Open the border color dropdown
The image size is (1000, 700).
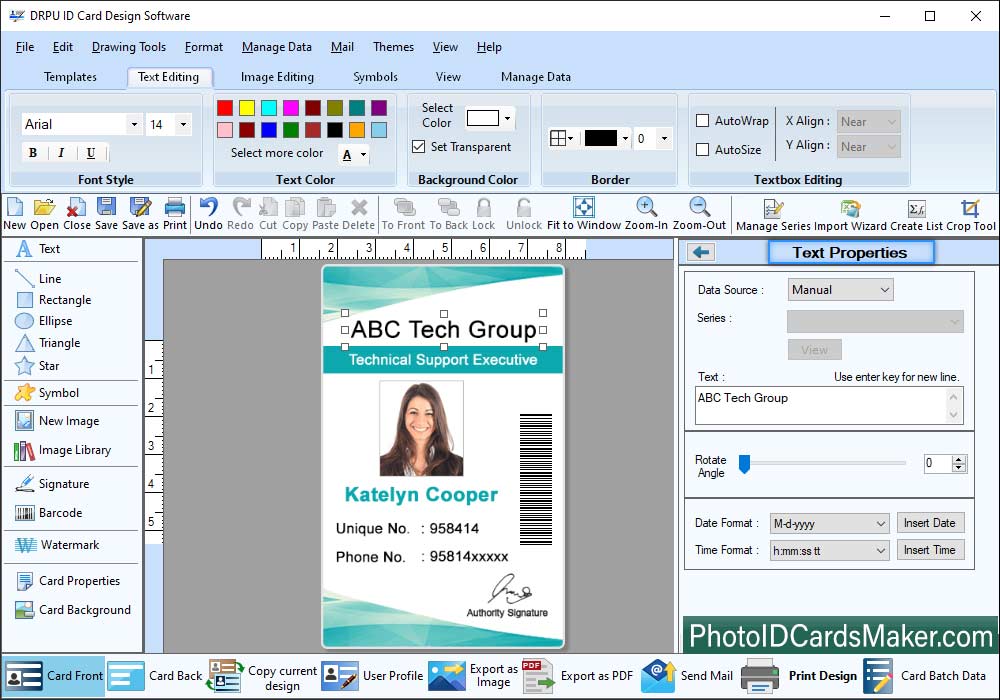click(626, 138)
